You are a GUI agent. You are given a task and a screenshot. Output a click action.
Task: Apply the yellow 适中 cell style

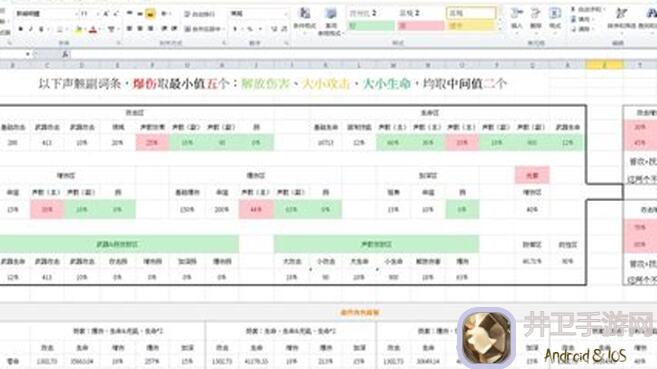pyautogui.click(x=471, y=26)
